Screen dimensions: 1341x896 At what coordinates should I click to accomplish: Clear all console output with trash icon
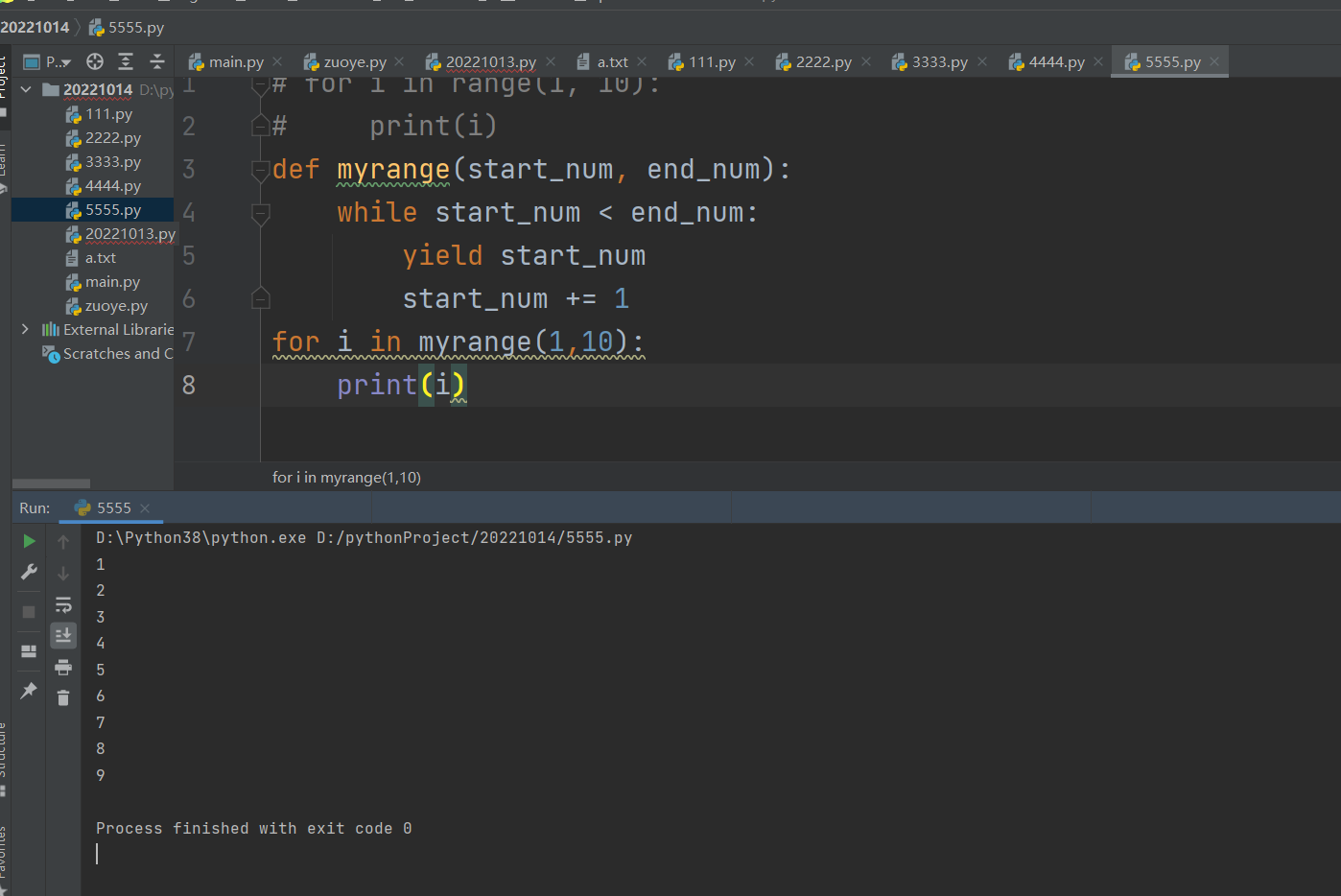pos(63,697)
